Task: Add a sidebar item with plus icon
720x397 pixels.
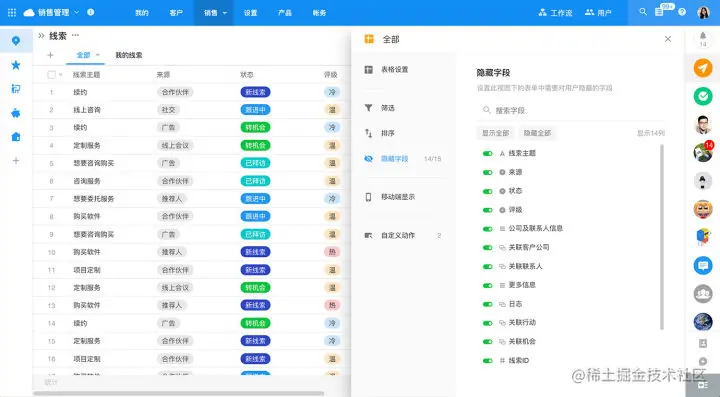Action: [16, 161]
